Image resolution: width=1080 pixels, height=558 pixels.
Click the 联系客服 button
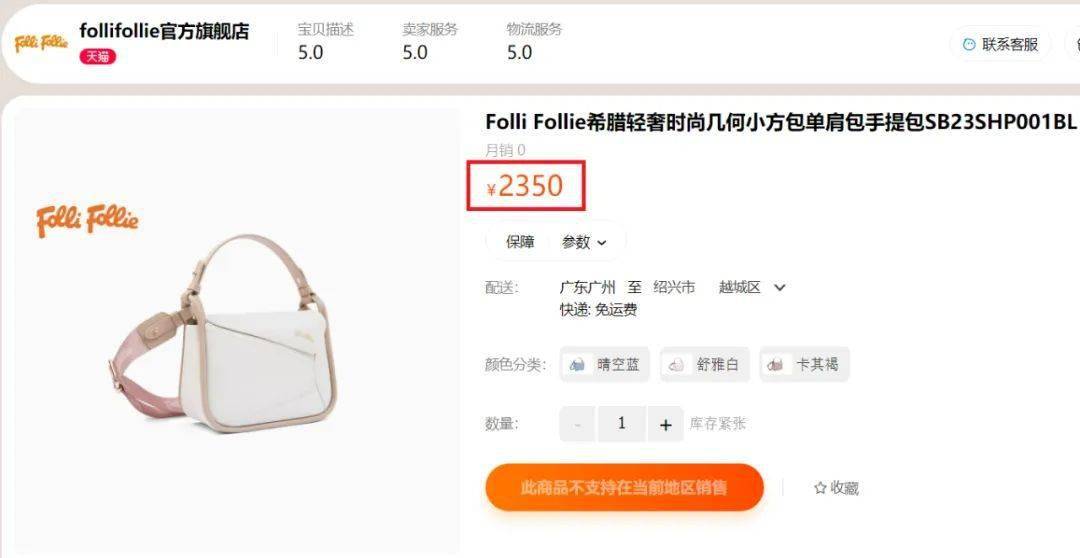[1001, 44]
